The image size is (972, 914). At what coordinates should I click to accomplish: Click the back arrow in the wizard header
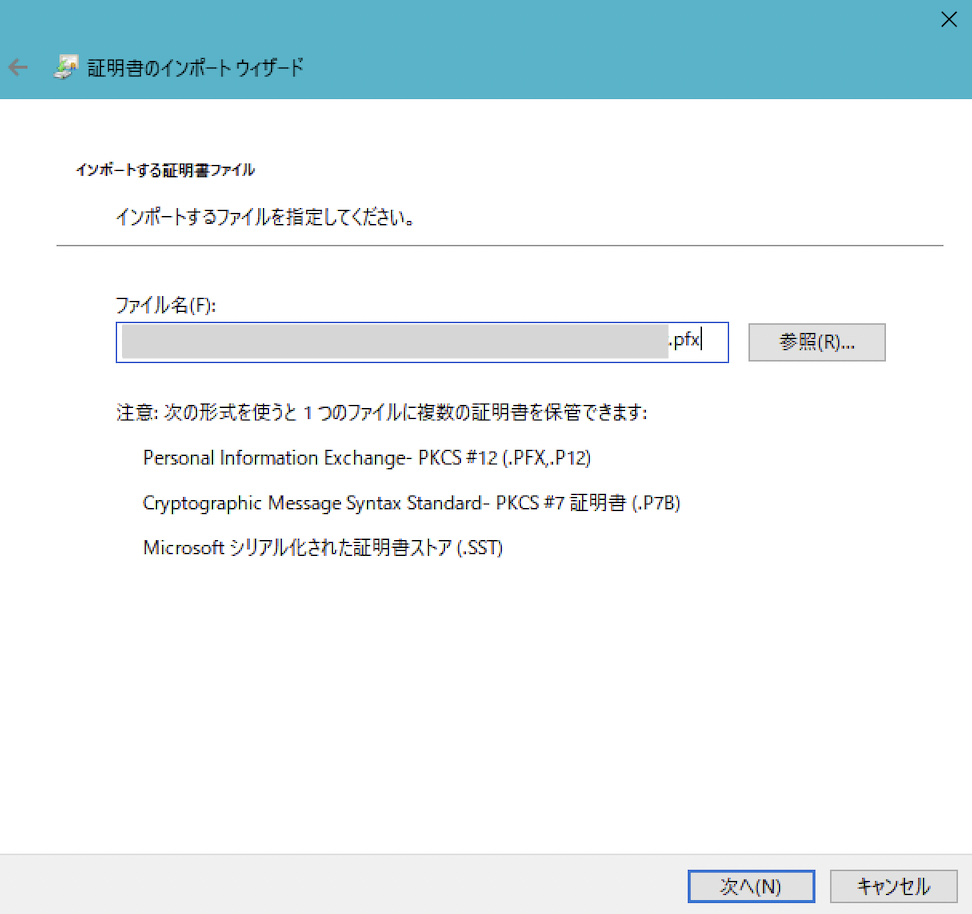click(18, 68)
